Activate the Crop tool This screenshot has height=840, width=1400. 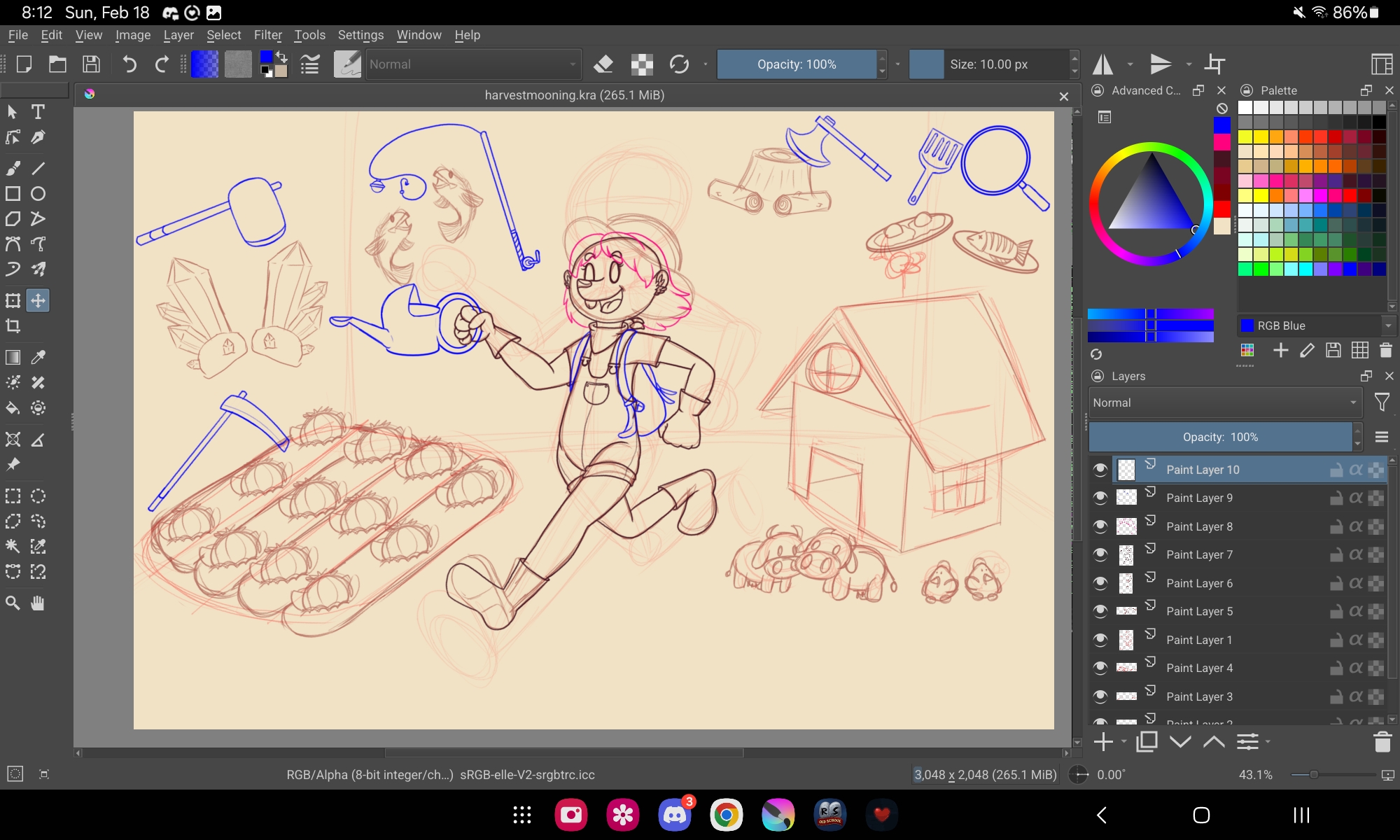tap(13, 326)
